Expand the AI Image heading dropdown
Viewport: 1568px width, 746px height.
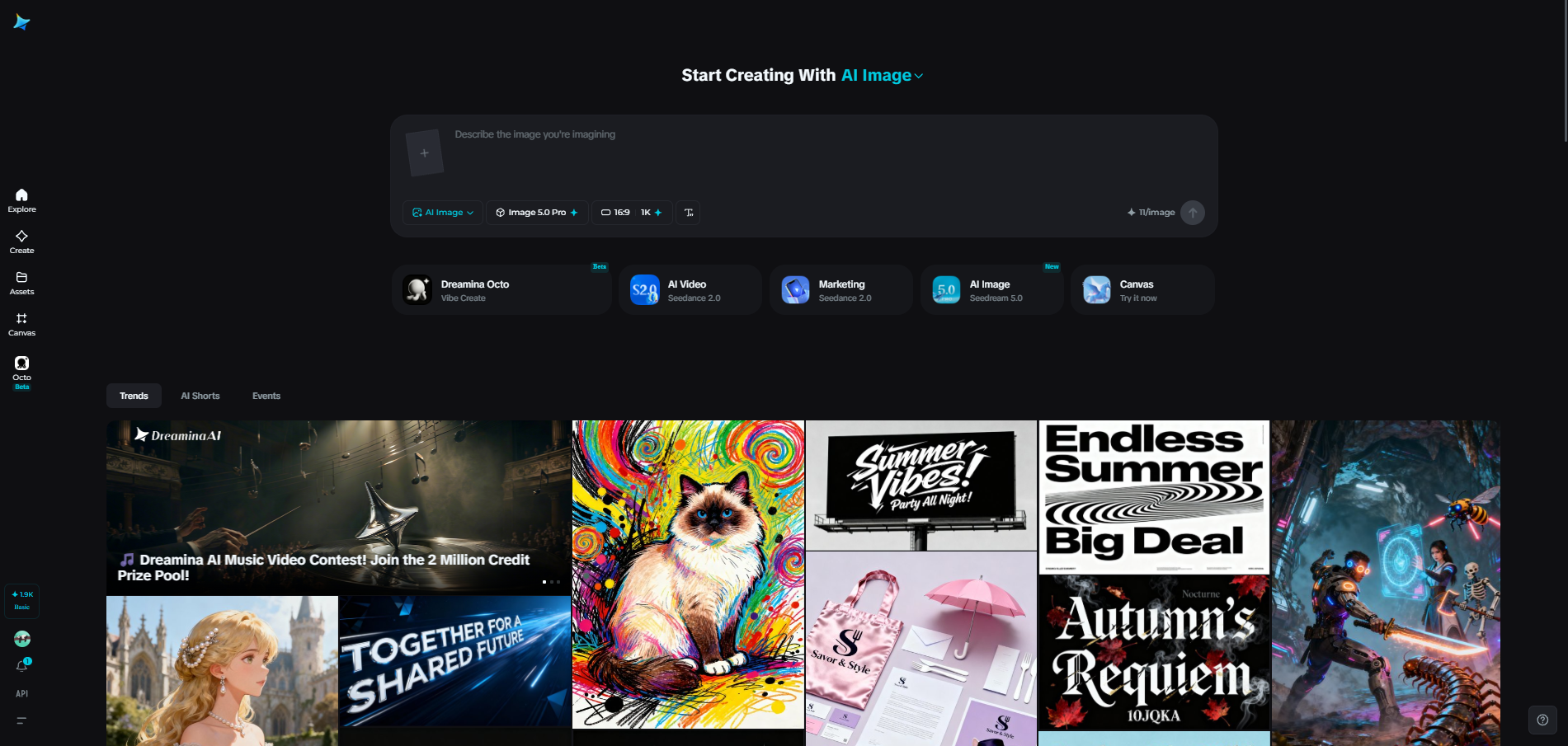[882, 75]
